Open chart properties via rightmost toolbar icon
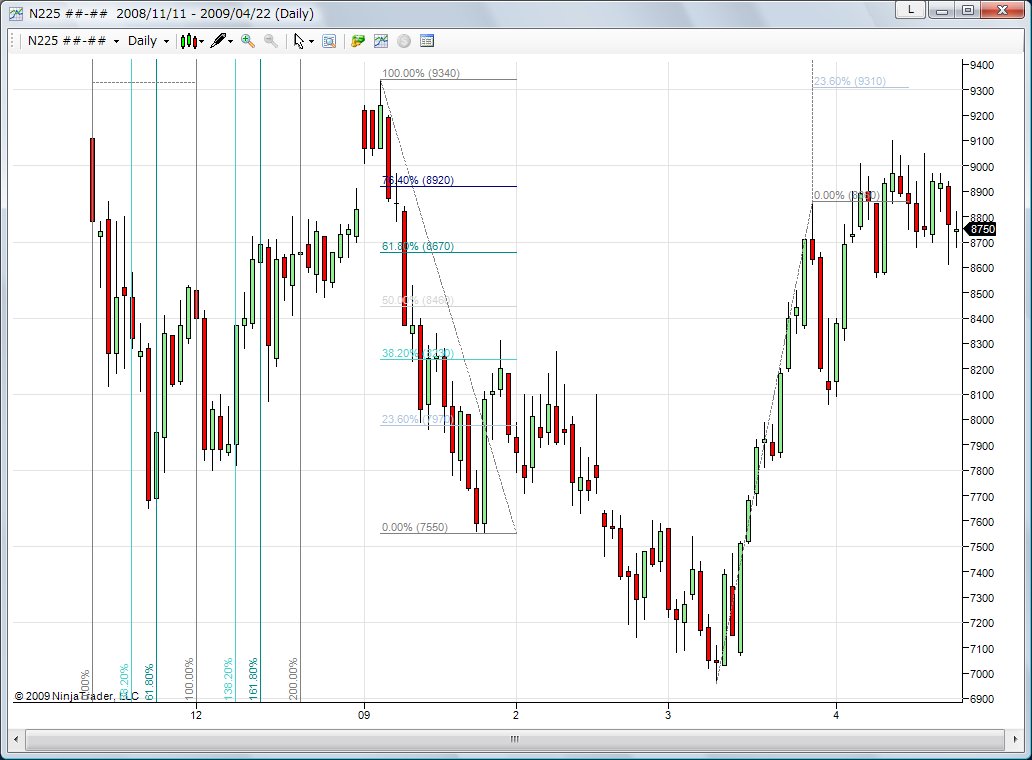Viewport: 1032px width, 760px height. pos(427,41)
